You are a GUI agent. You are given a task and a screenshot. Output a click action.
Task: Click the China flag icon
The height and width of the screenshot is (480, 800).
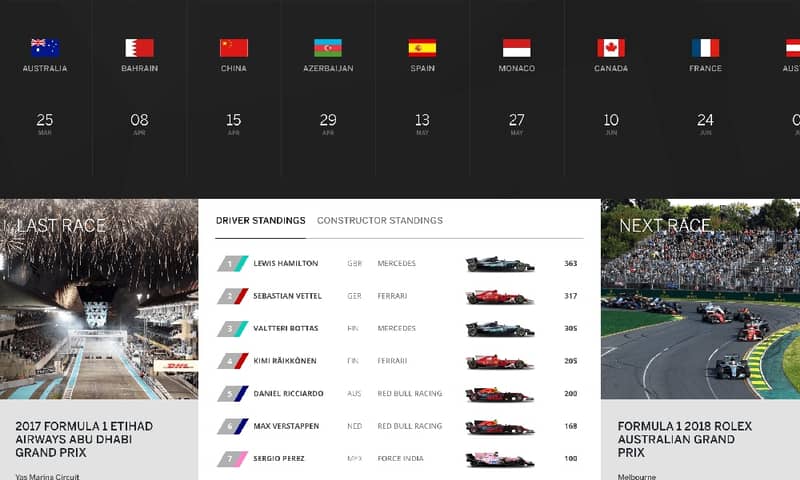click(x=234, y=48)
